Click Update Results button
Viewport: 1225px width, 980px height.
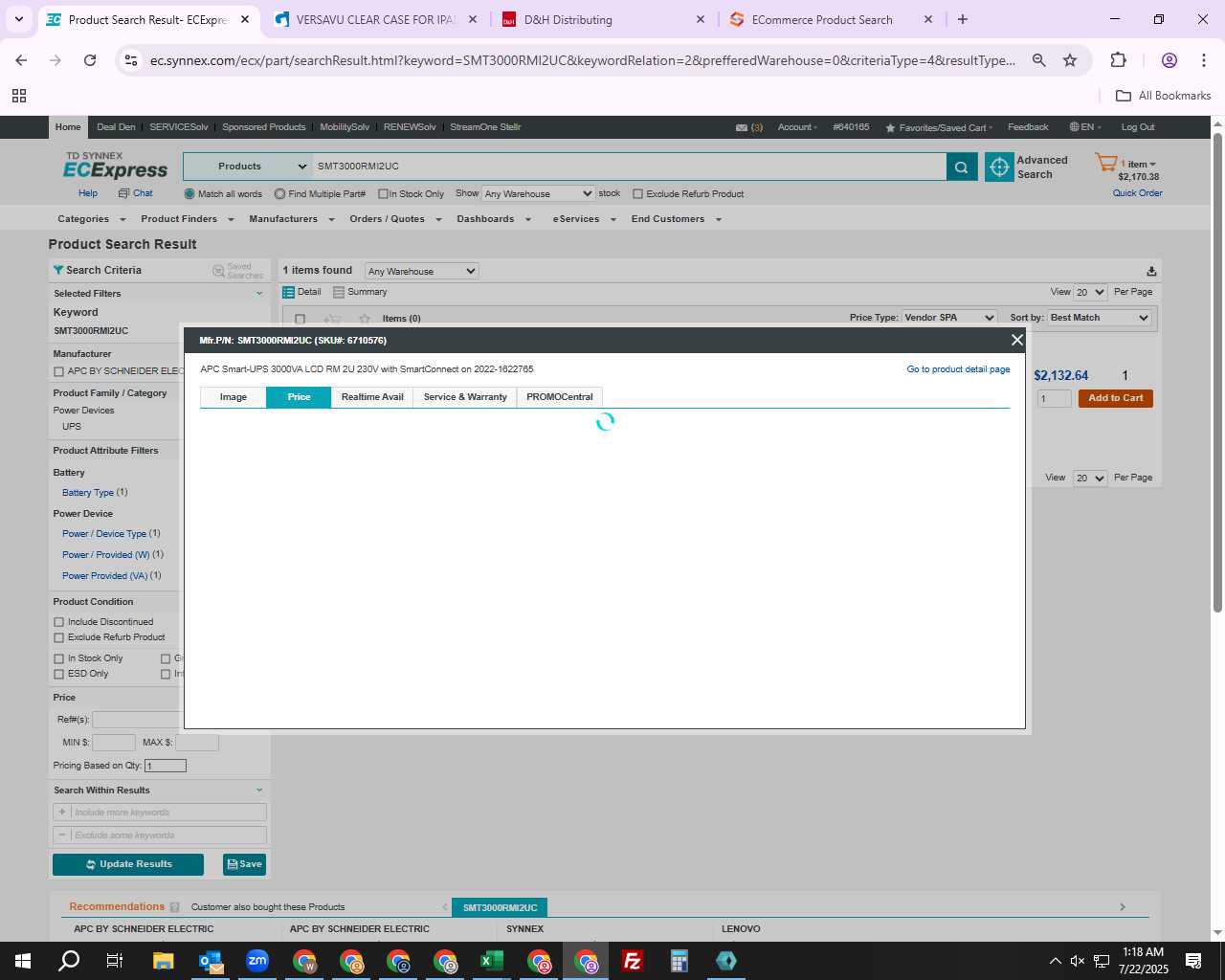pos(128,864)
